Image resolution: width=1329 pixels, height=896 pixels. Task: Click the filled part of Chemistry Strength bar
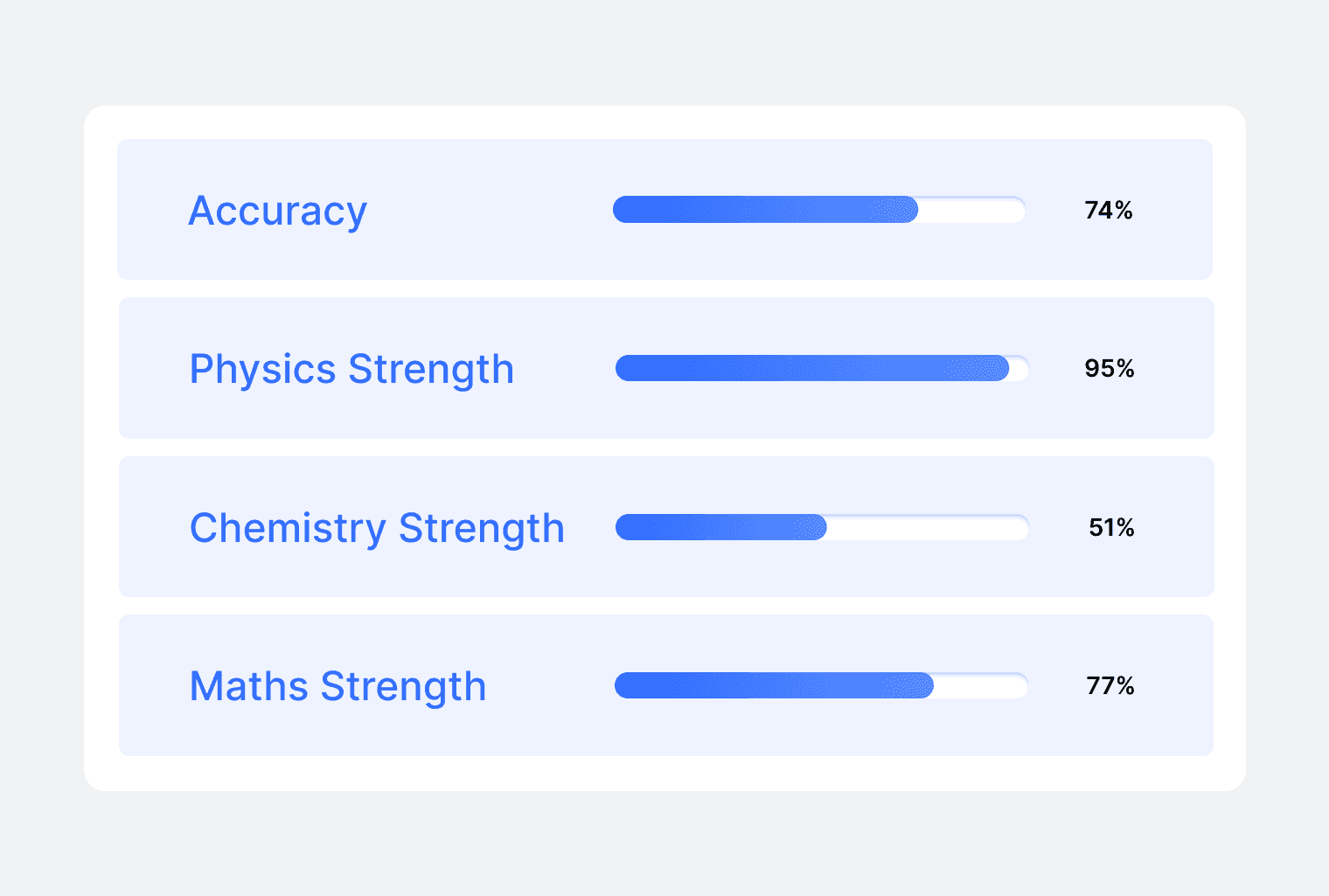click(x=720, y=527)
